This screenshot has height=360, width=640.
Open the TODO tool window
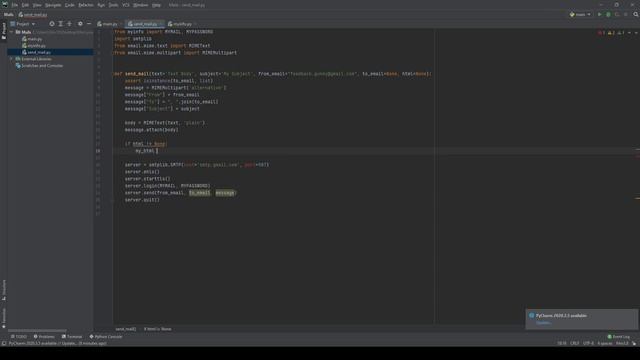[x=19, y=337]
